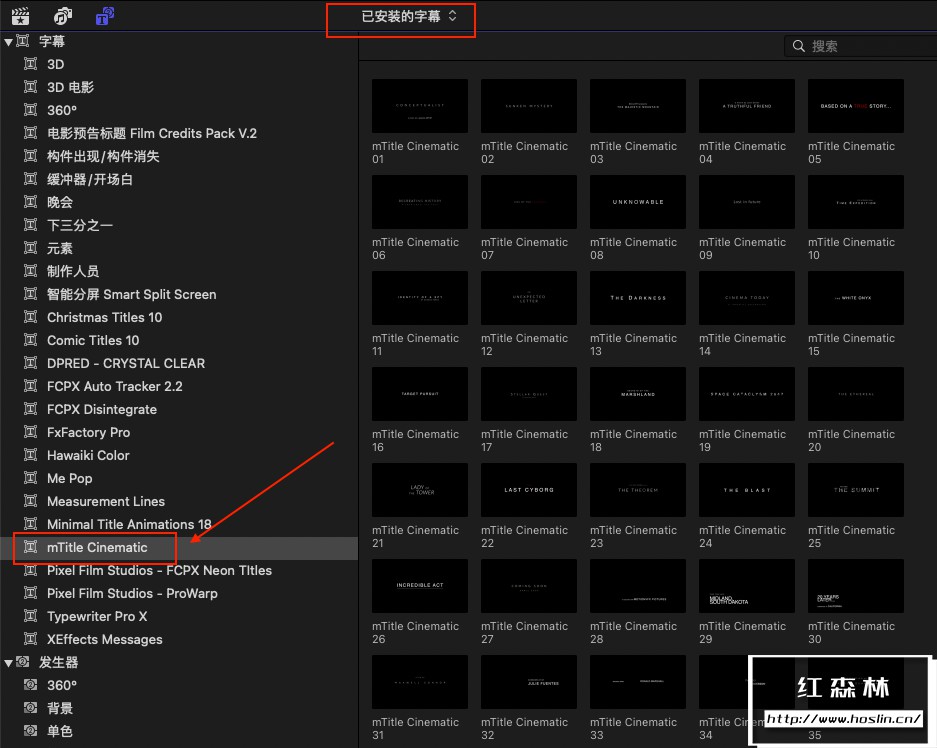Select FCPX Auto Tracker 2.2 category
The image size is (937, 748).
[115, 387]
